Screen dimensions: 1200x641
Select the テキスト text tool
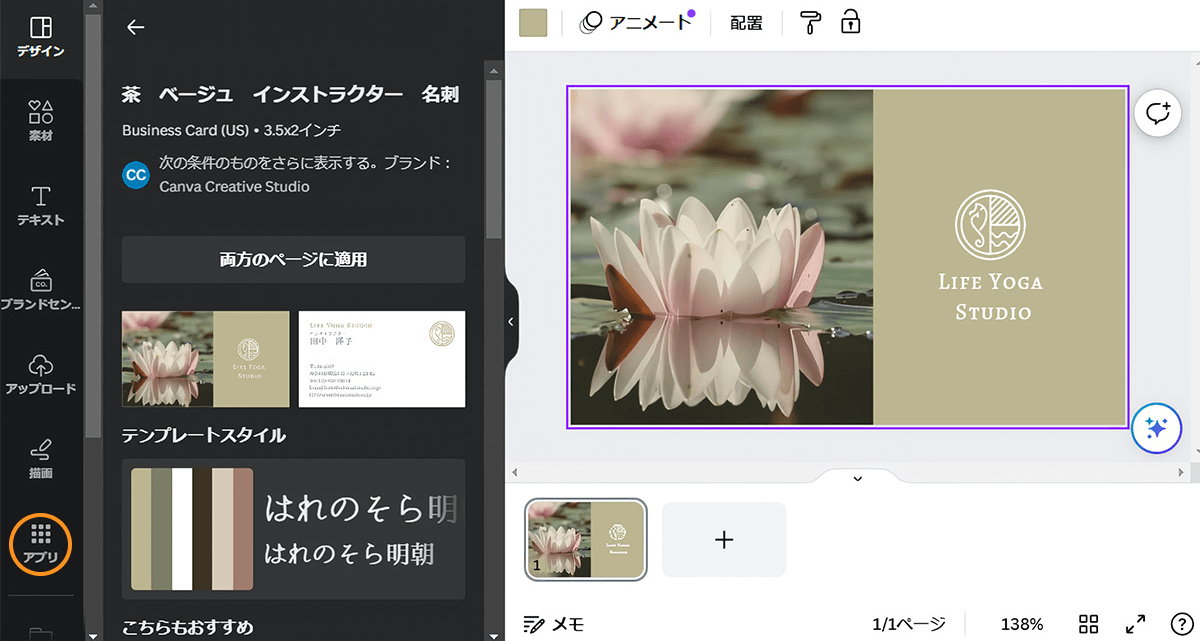point(41,205)
